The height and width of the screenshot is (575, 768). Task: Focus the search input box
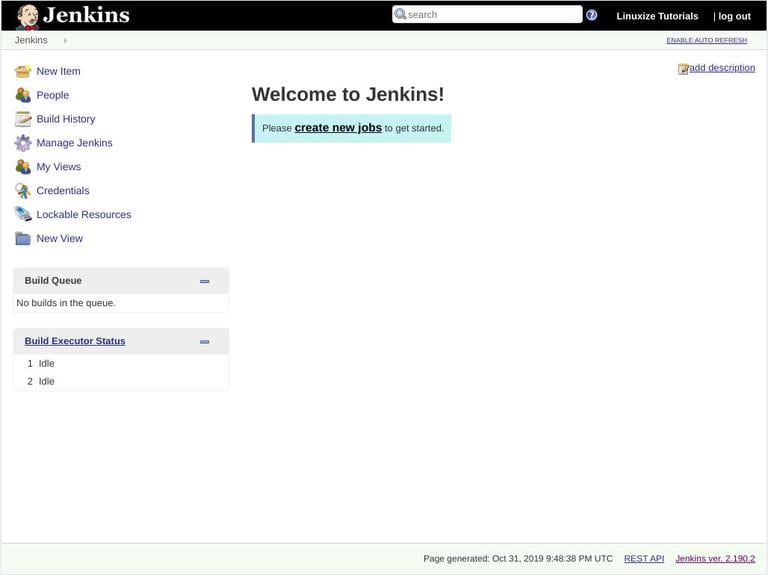tap(493, 15)
